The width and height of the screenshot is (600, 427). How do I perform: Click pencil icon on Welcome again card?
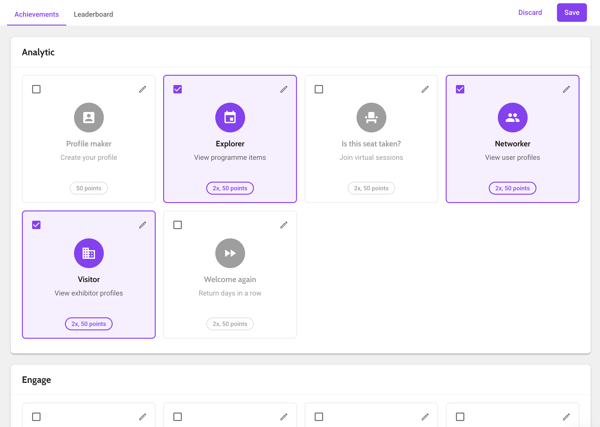284,225
